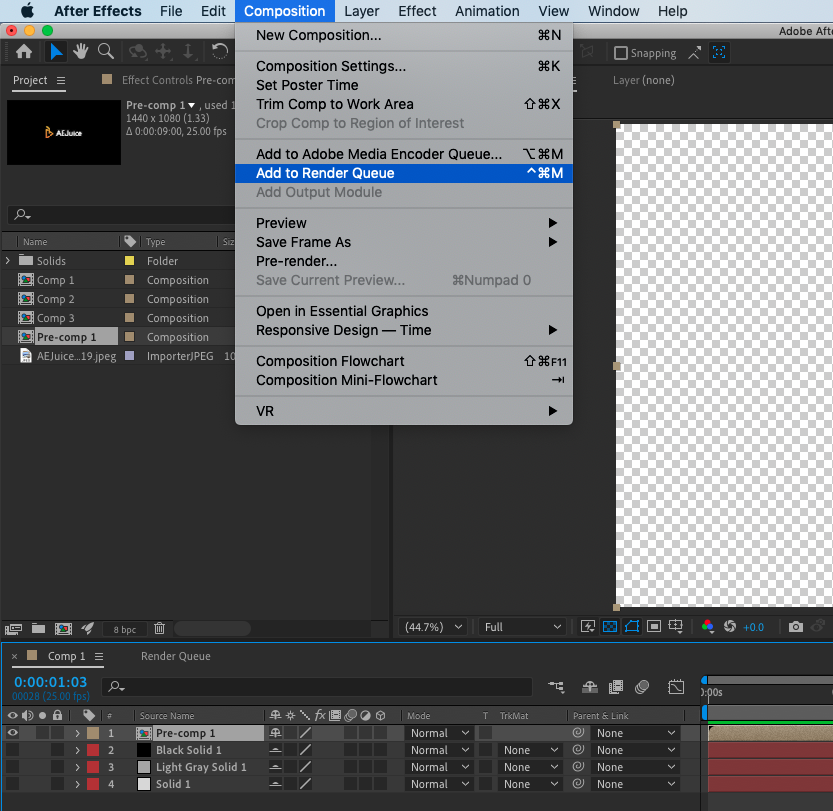This screenshot has width=833, height=811.
Task: Toggle visibility of Black Solid 1 layer
Action: click(x=13, y=750)
